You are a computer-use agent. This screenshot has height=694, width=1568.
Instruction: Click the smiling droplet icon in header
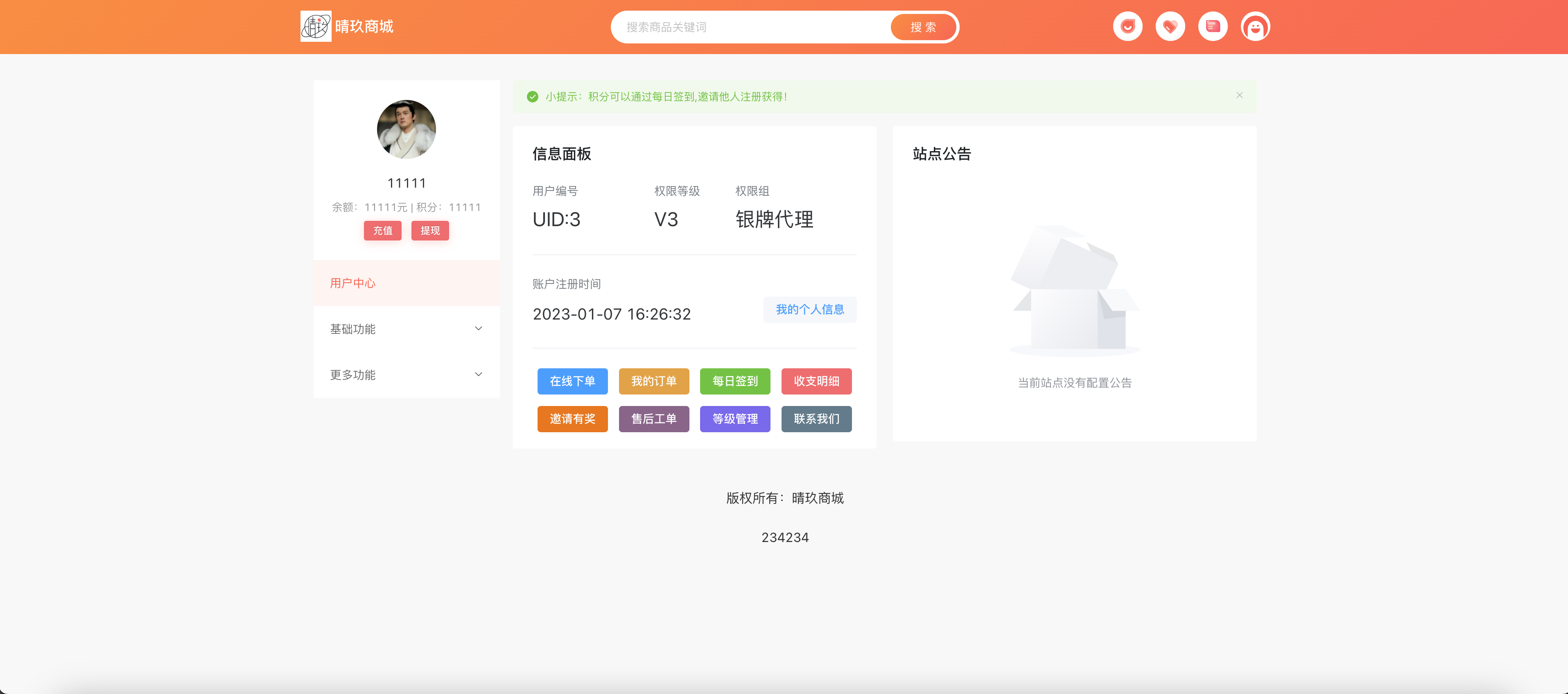point(1127,27)
